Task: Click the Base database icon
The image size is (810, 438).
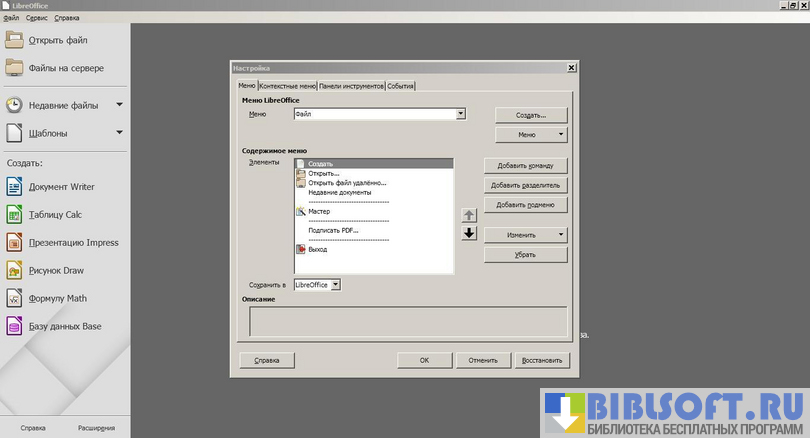Action: point(14,326)
